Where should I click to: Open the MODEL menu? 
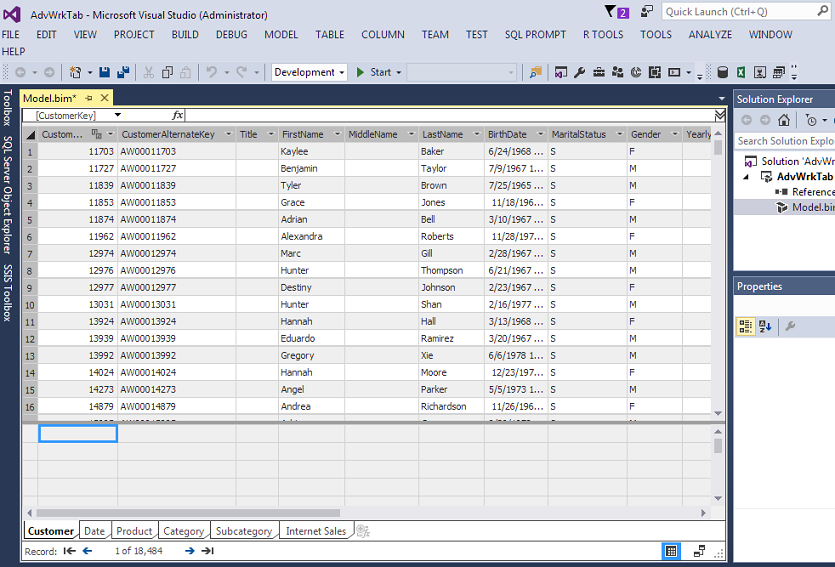[281, 34]
